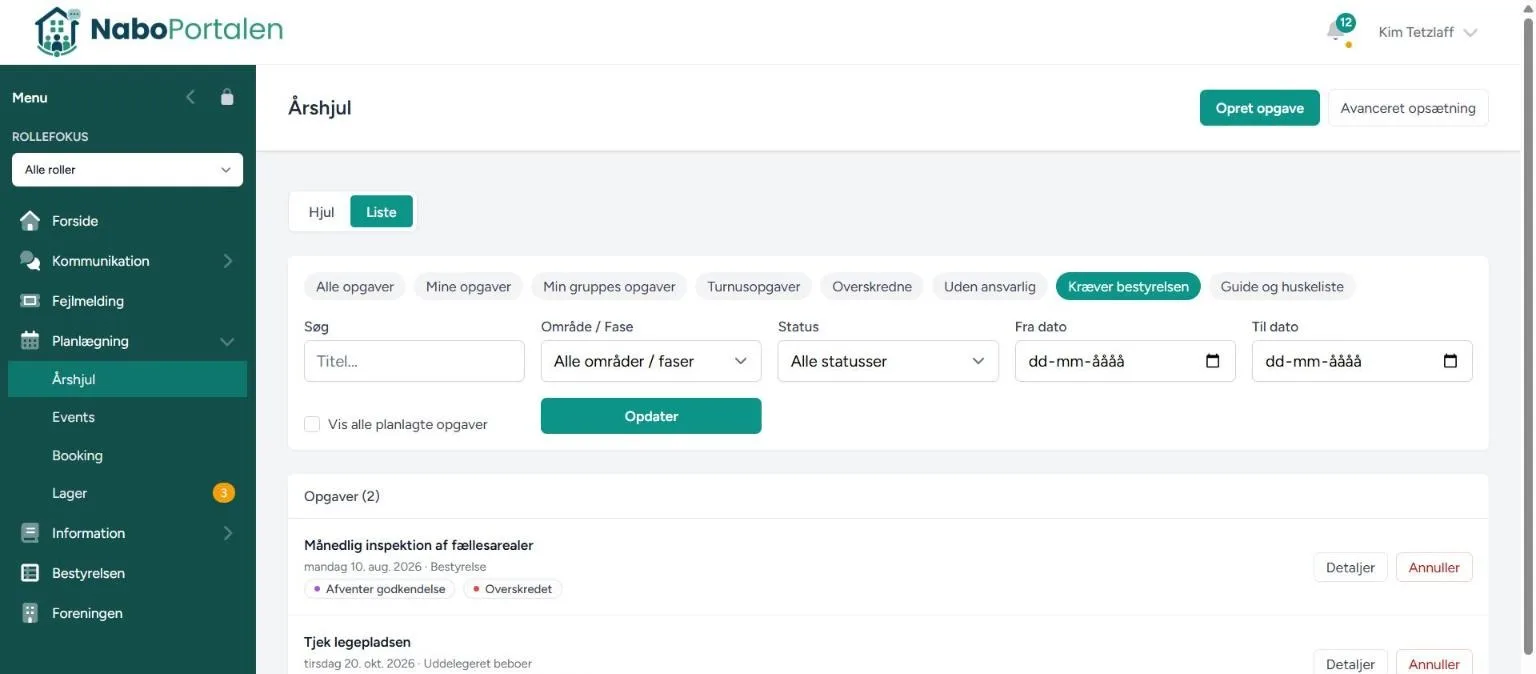Open the Fra dato calendar picker icon
The image size is (1536, 674).
coord(1213,361)
